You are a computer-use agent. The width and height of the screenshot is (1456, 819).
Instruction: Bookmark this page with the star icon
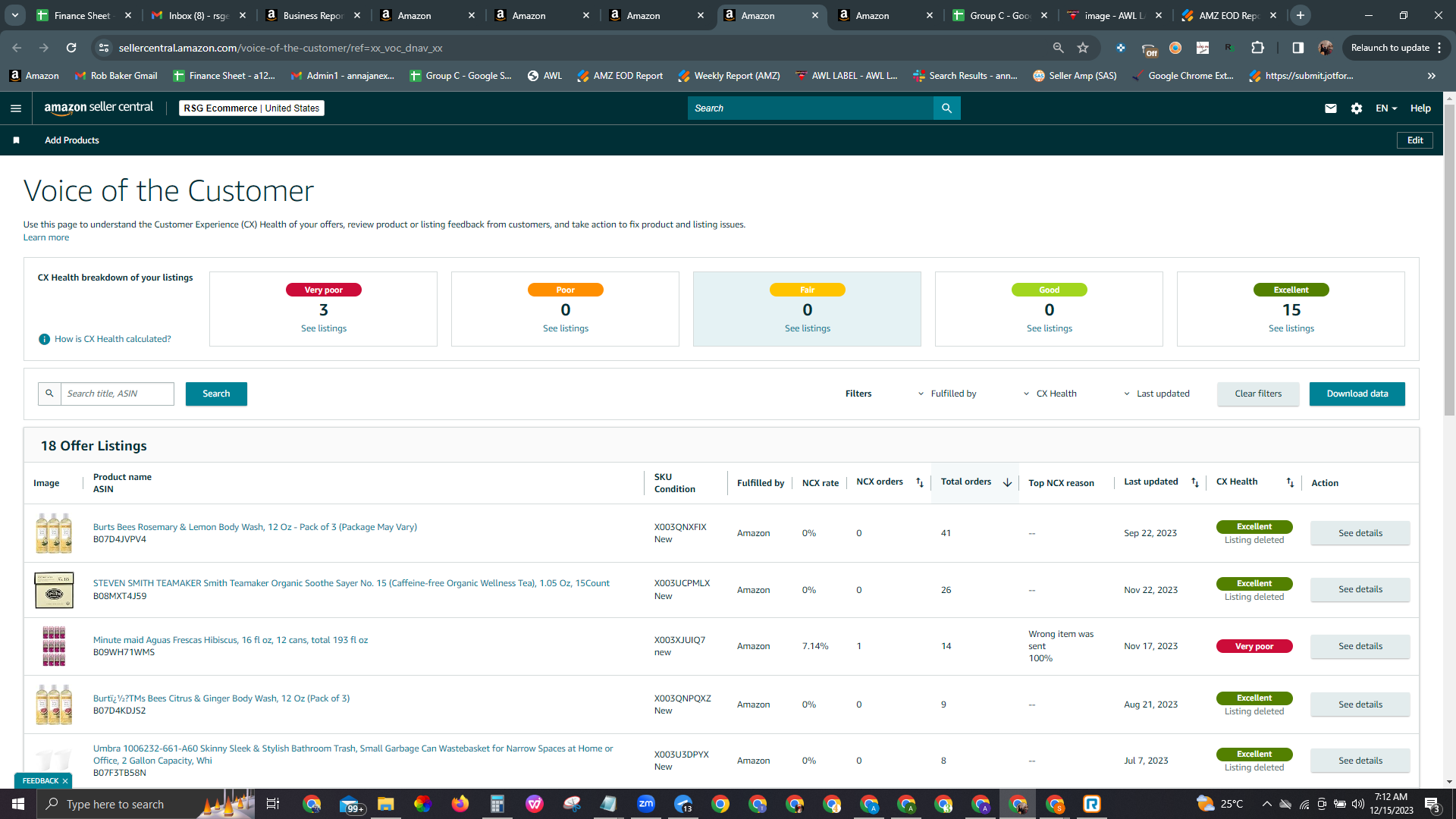click(x=1083, y=48)
